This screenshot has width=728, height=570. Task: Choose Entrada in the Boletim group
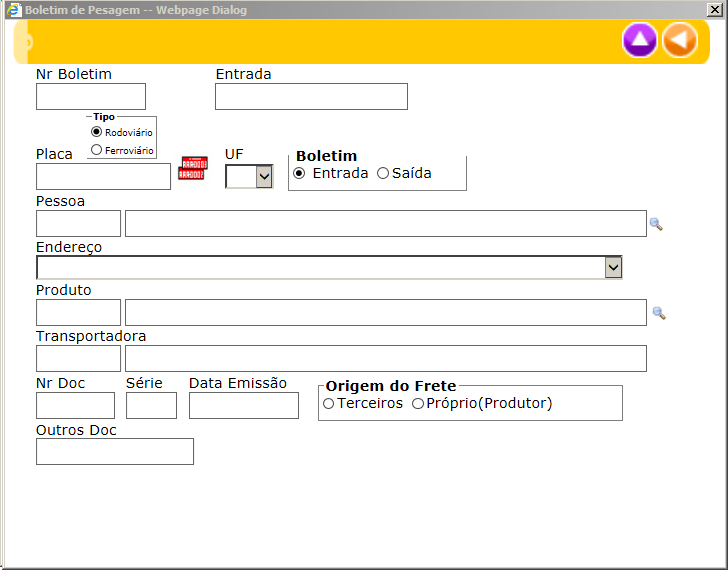click(x=299, y=173)
